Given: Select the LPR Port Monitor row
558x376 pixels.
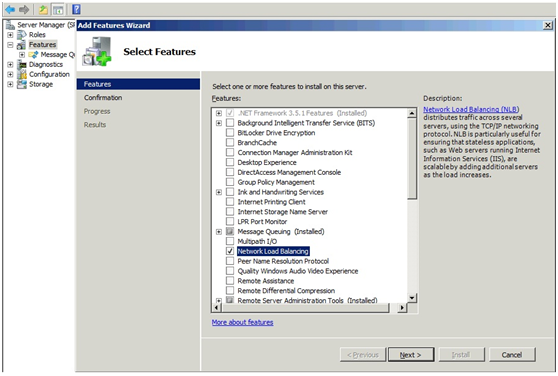Looking at the screenshot, I should pos(262,222).
